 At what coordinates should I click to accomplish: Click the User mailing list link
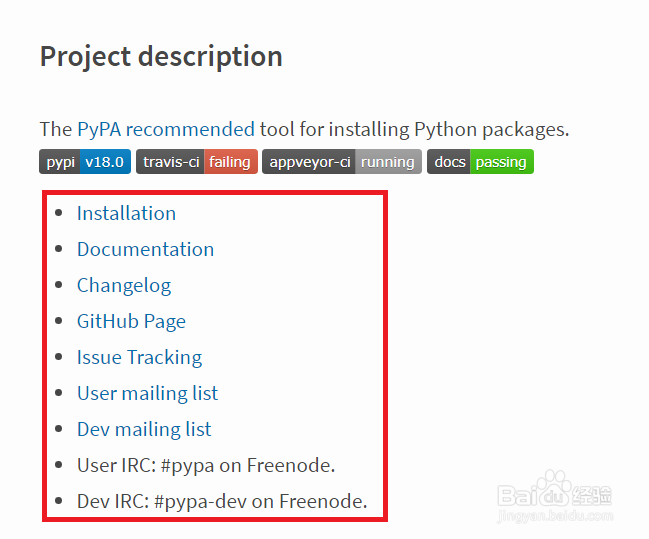coord(147,393)
